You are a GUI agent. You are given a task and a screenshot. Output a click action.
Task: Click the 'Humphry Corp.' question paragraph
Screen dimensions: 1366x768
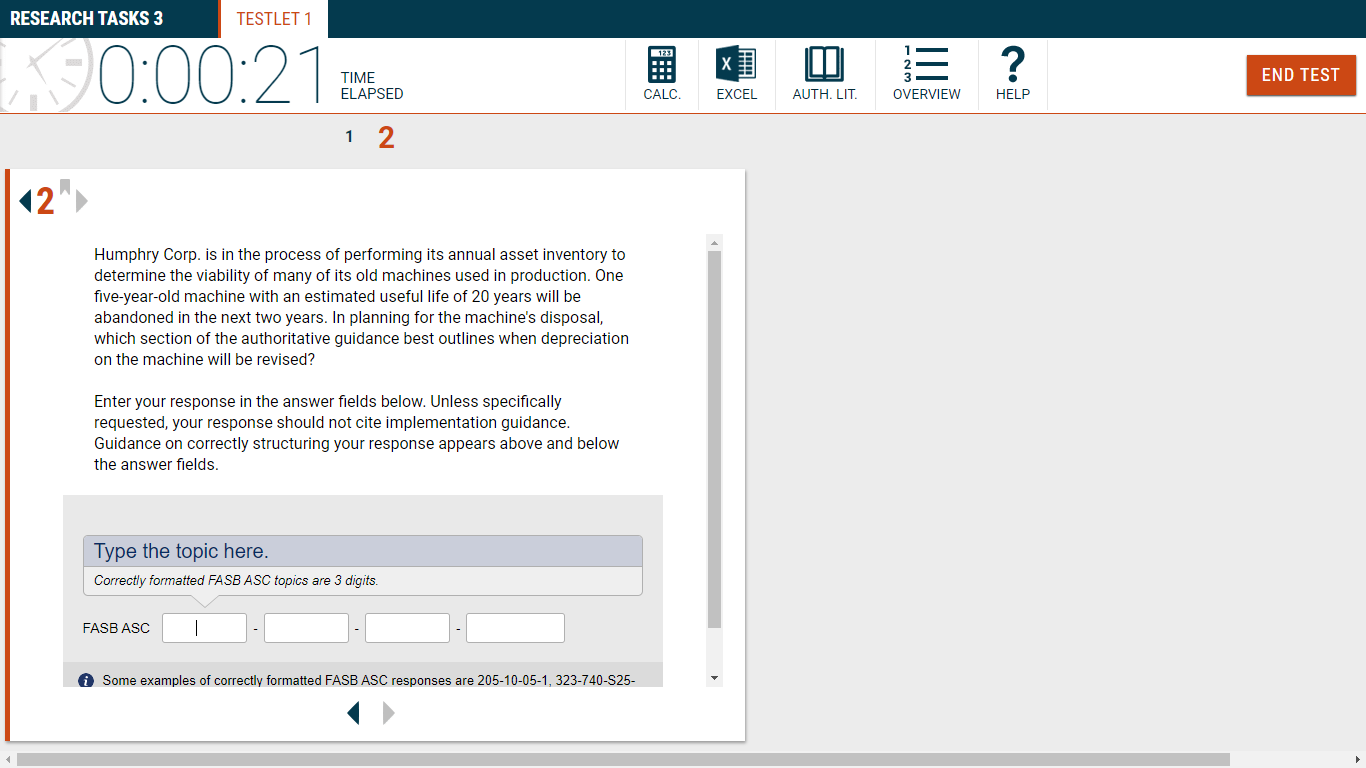(x=362, y=307)
